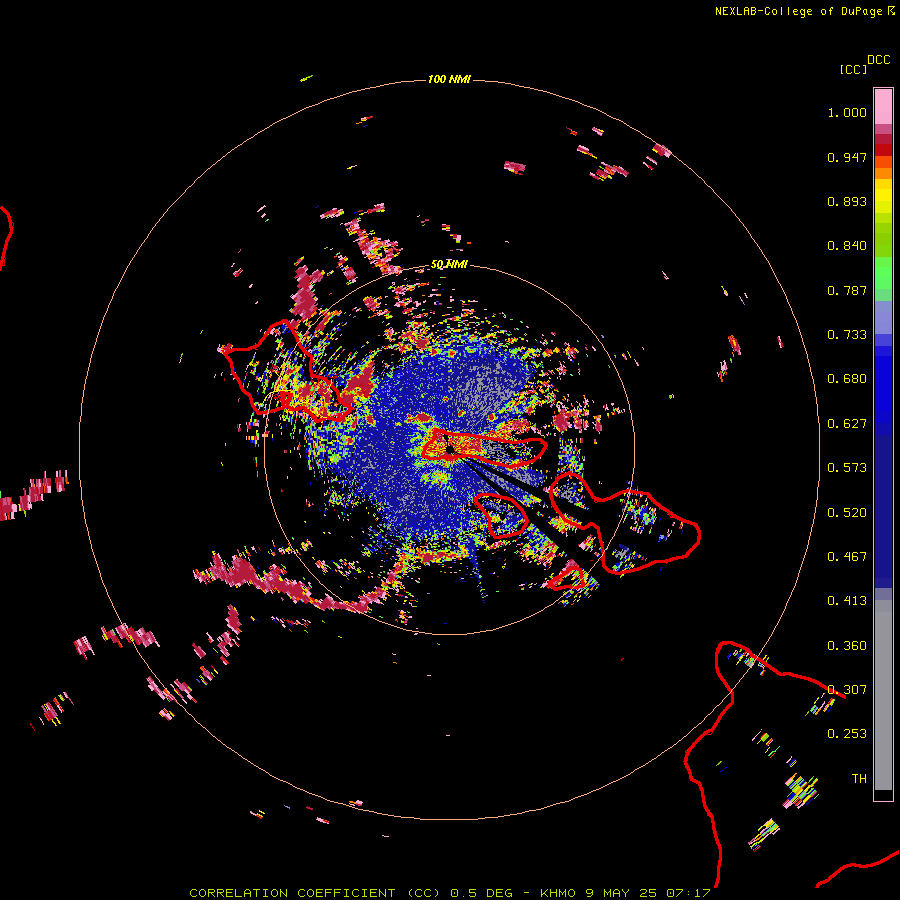Image resolution: width=900 pixels, height=900 pixels.
Task: Select the 0.680 scale value
Action: [847, 379]
